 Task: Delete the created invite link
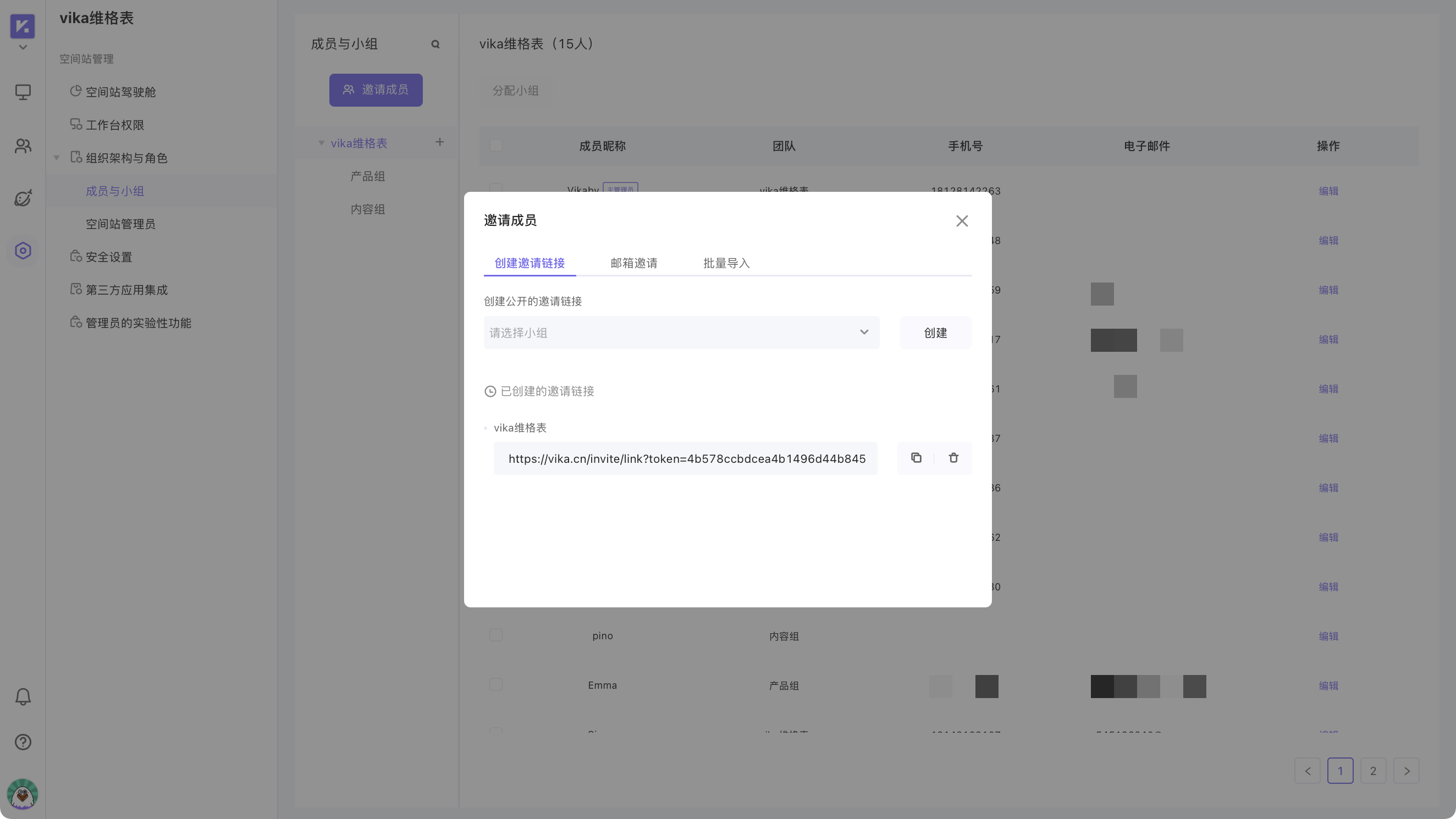(x=953, y=458)
